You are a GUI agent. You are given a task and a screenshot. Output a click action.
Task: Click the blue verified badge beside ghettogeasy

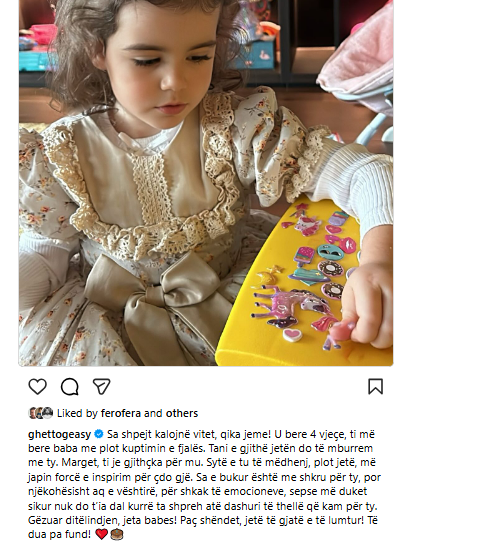[x=99, y=434]
